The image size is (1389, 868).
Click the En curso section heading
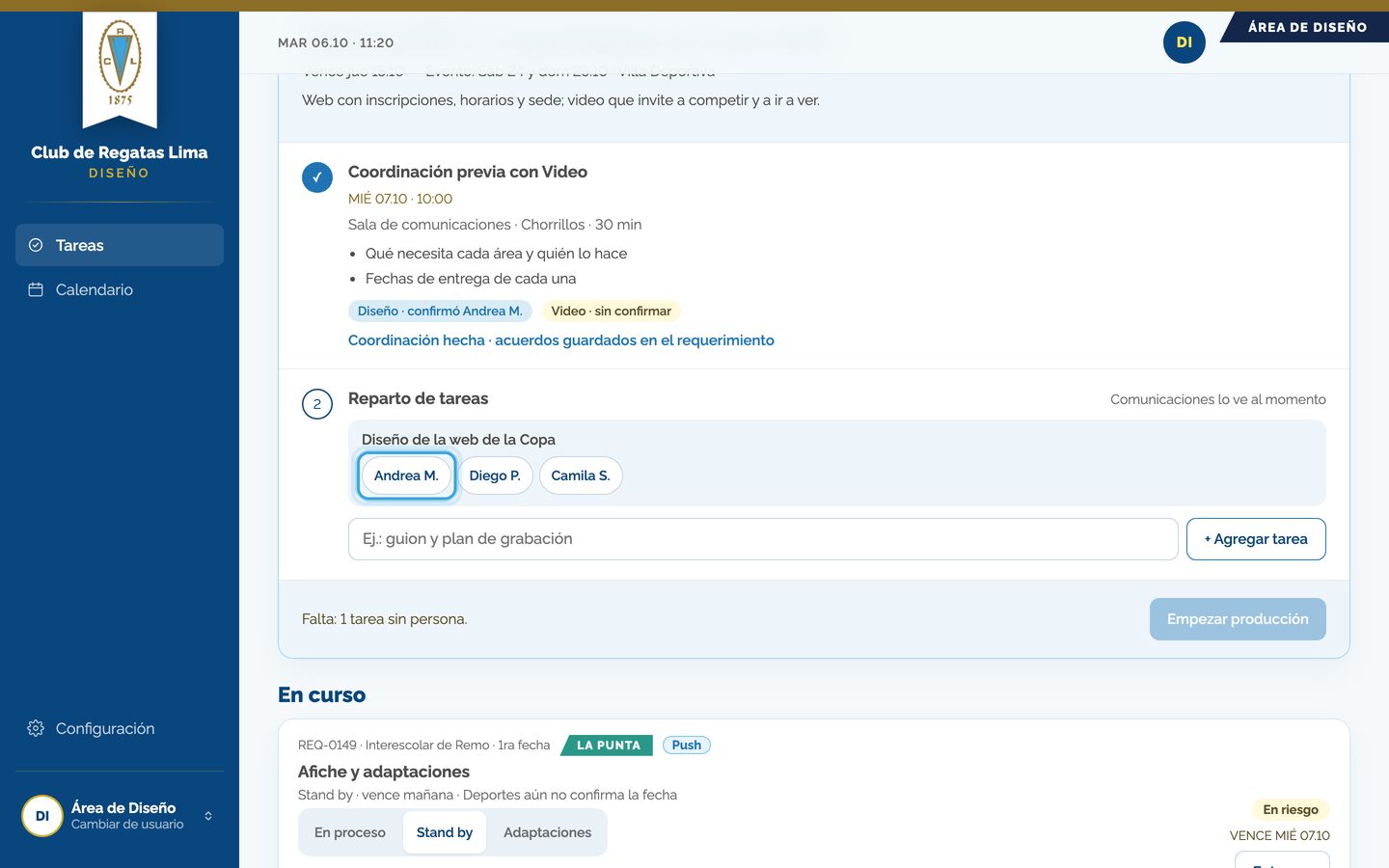(x=322, y=694)
